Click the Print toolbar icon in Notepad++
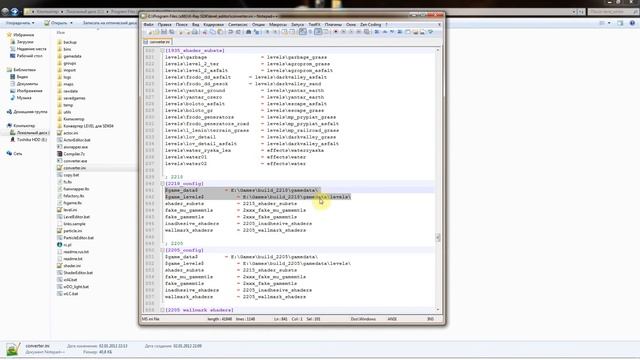Screen dimensions: 640x360 [195, 32]
